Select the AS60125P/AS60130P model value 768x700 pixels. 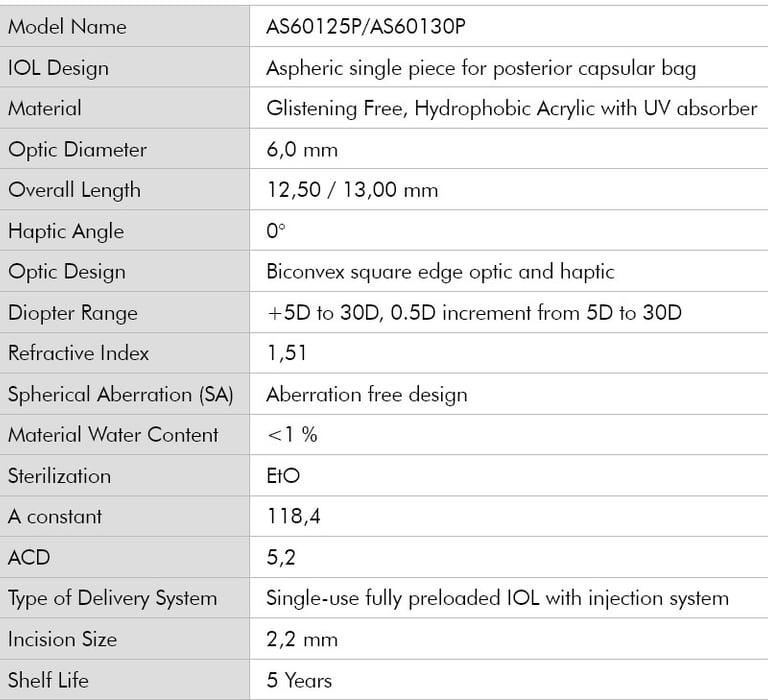366,27
